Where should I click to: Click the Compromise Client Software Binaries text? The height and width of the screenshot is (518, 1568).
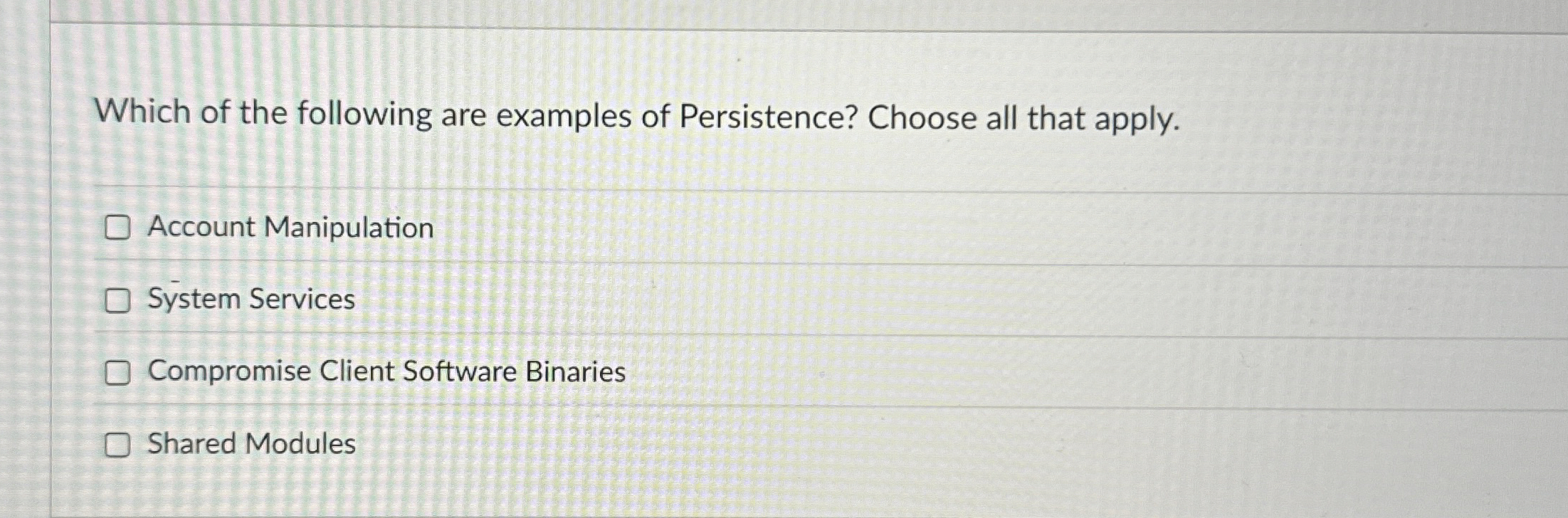coord(386,371)
